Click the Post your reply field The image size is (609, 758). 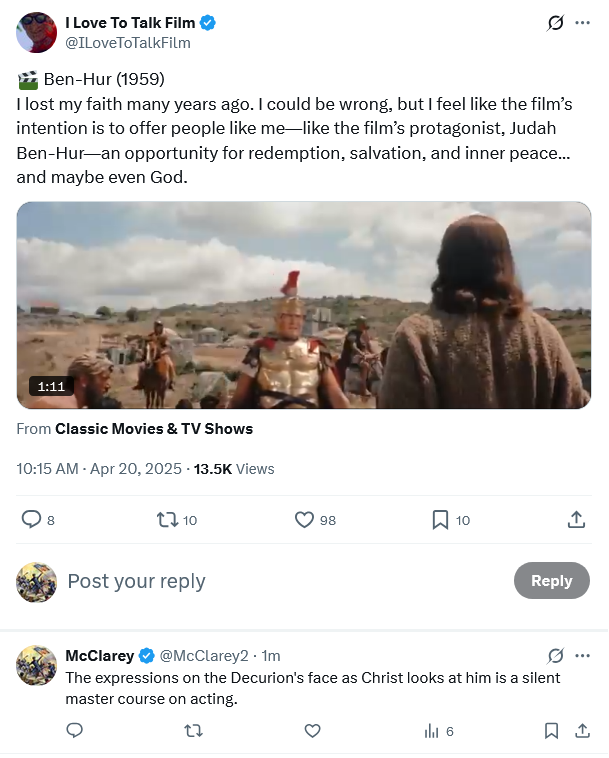(x=280, y=581)
